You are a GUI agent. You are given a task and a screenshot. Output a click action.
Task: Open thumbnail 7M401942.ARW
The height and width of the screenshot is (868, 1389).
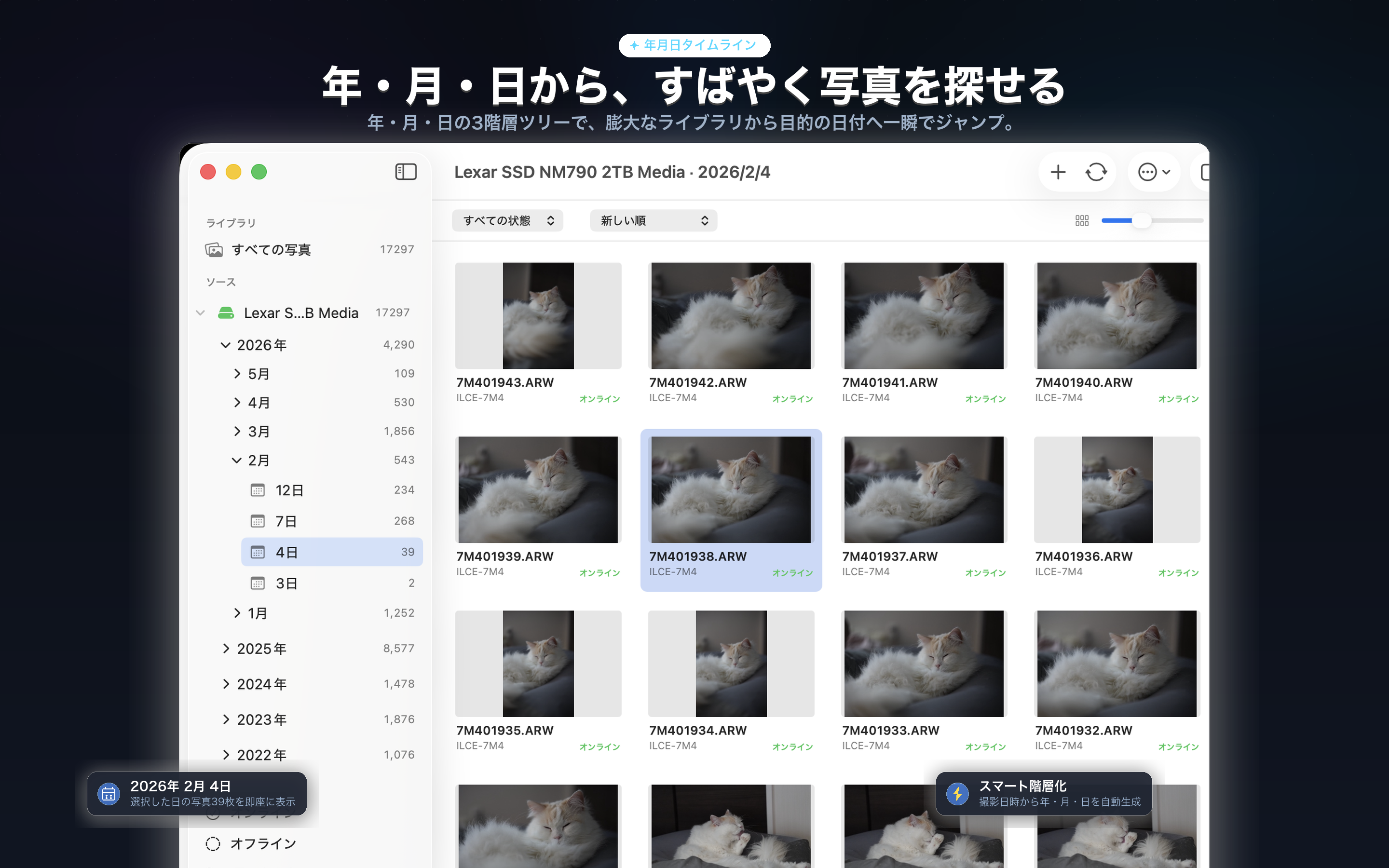731,316
